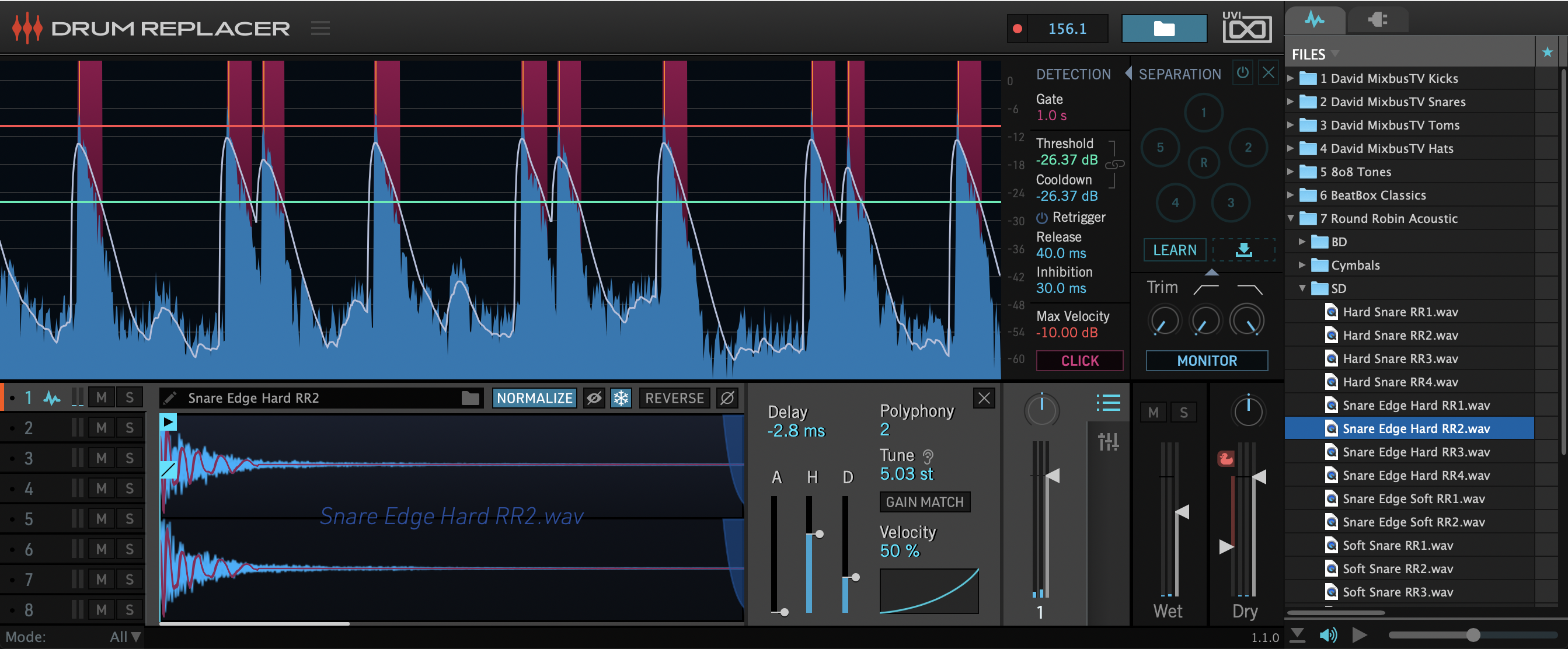The width and height of the screenshot is (1568, 649).
Task: Click the velocity curve display
Action: tap(929, 591)
